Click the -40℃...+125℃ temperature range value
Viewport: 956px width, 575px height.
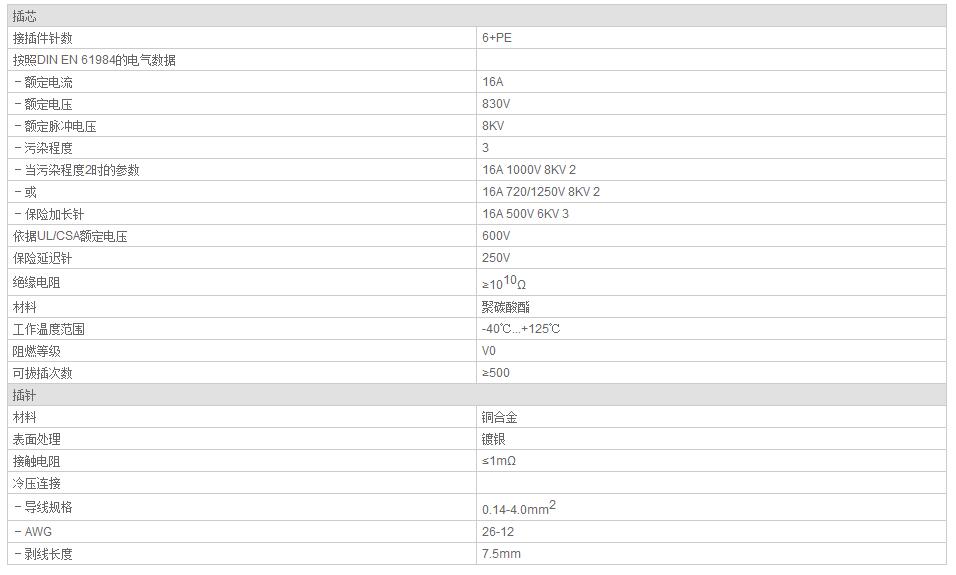[521, 329]
